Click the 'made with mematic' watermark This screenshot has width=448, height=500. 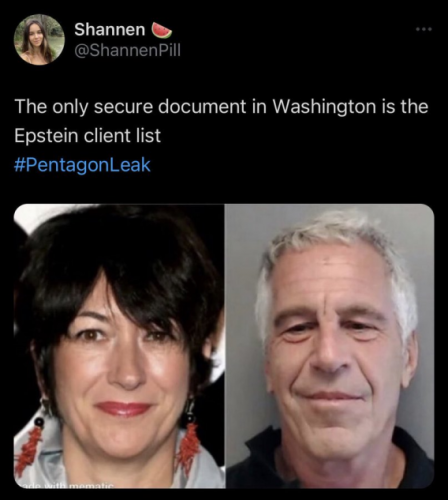point(67,485)
